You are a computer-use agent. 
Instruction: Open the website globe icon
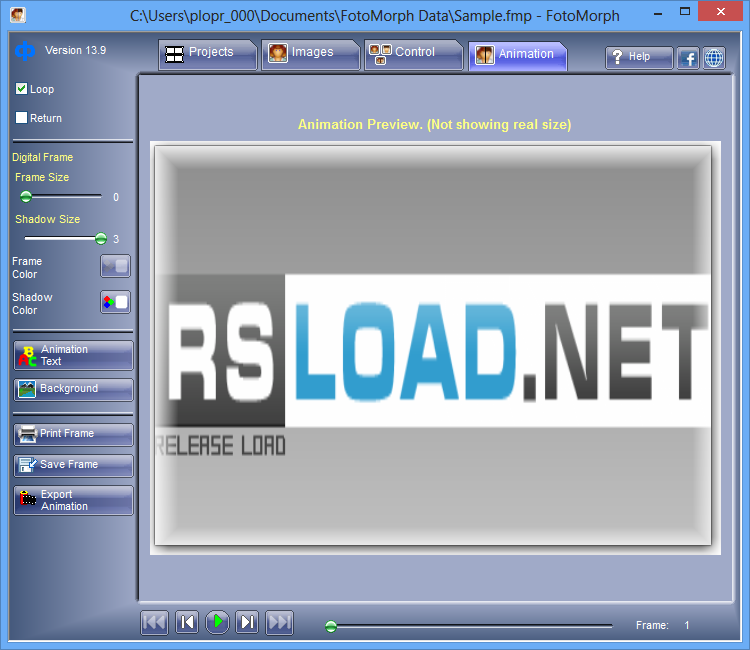[x=714, y=58]
